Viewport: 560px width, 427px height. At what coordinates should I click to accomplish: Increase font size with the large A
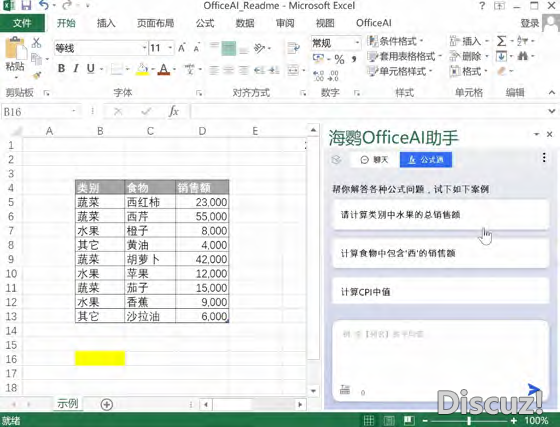coord(182,48)
